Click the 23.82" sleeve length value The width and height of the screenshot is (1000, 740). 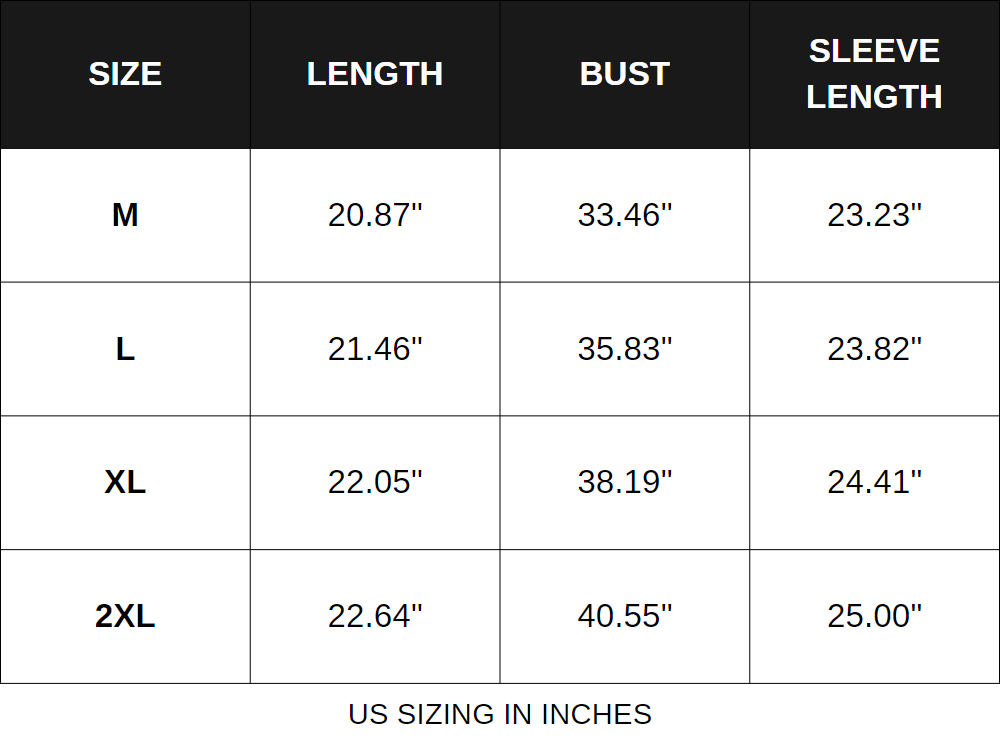(x=875, y=349)
